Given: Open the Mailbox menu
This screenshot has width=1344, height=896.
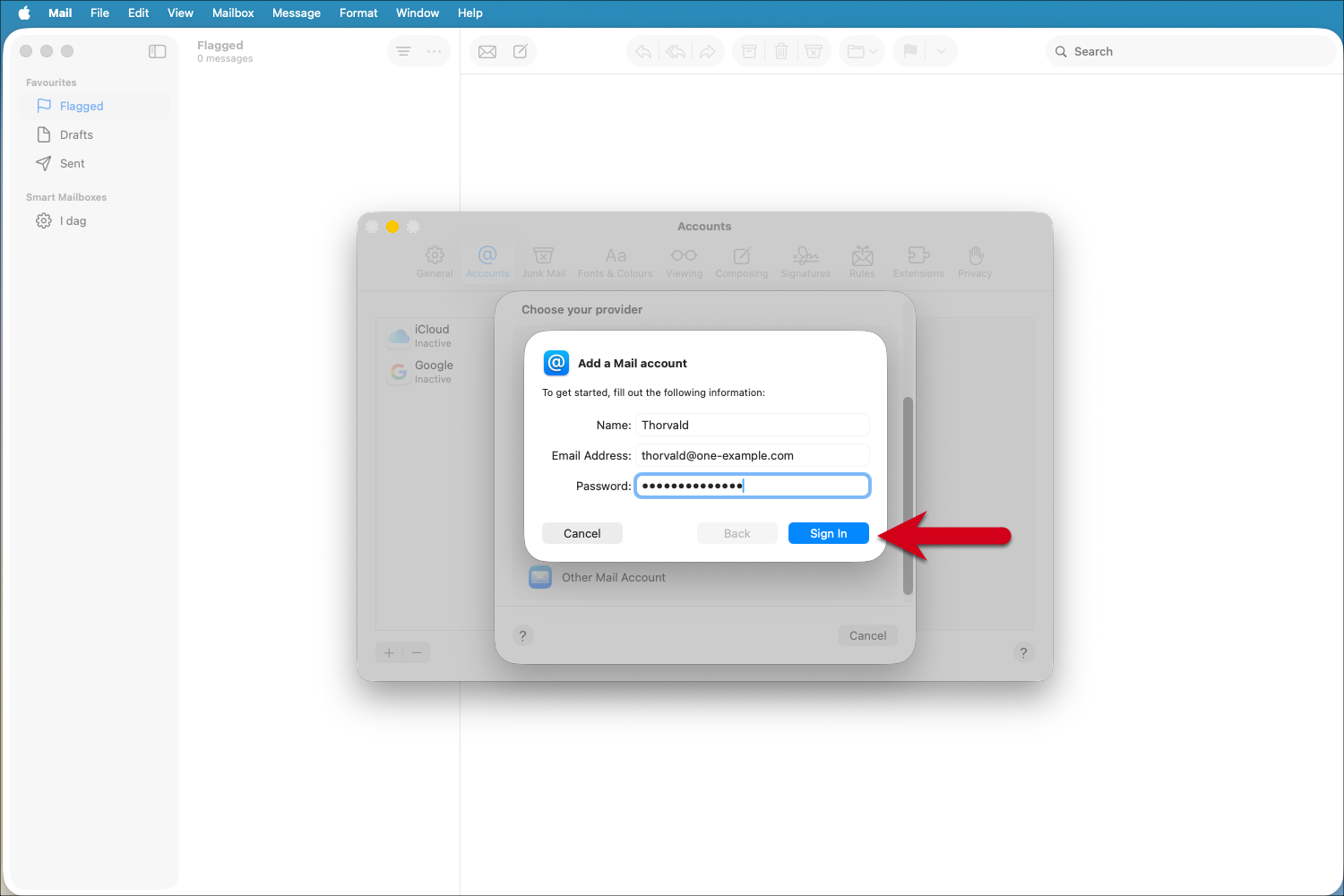Looking at the screenshot, I should pos(233,13).
